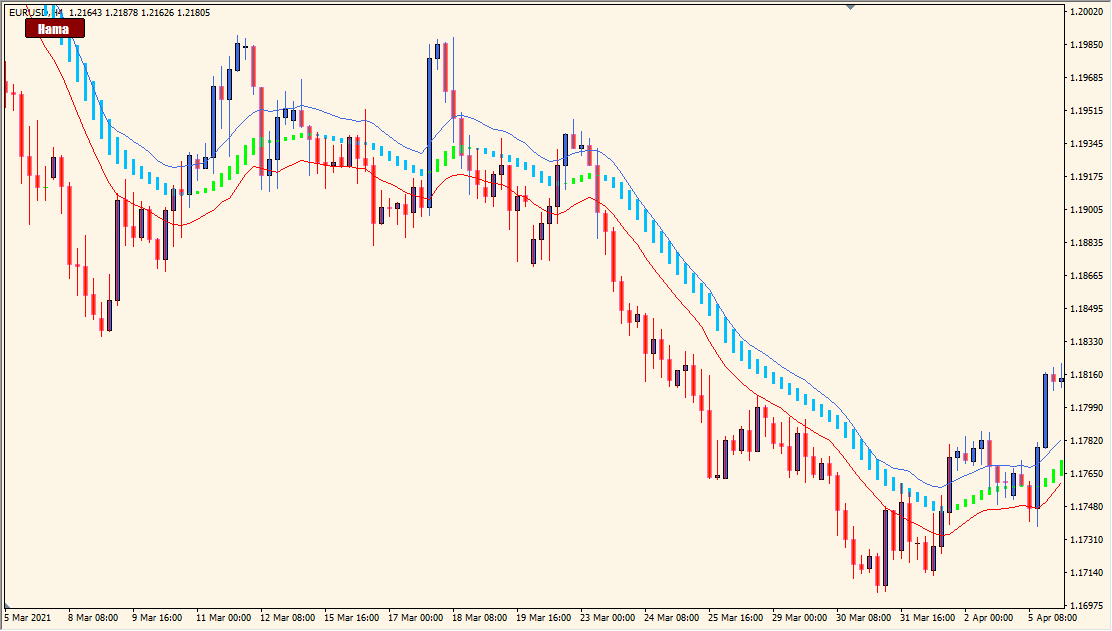The image size is (1112, 631).
Task: Click the gray chart shift triangle marker
Action: pos(850,7)
